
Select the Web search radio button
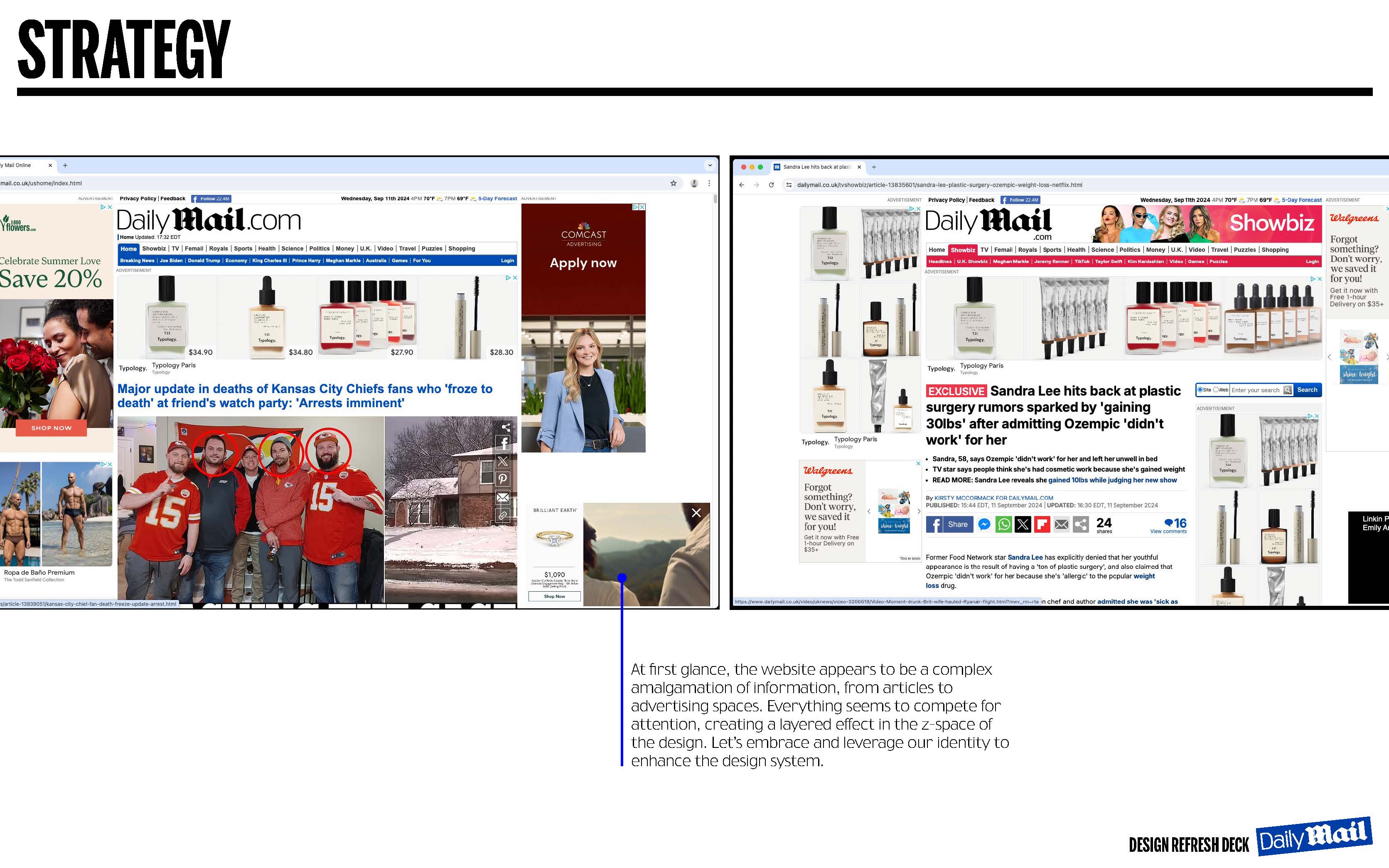1216,390
